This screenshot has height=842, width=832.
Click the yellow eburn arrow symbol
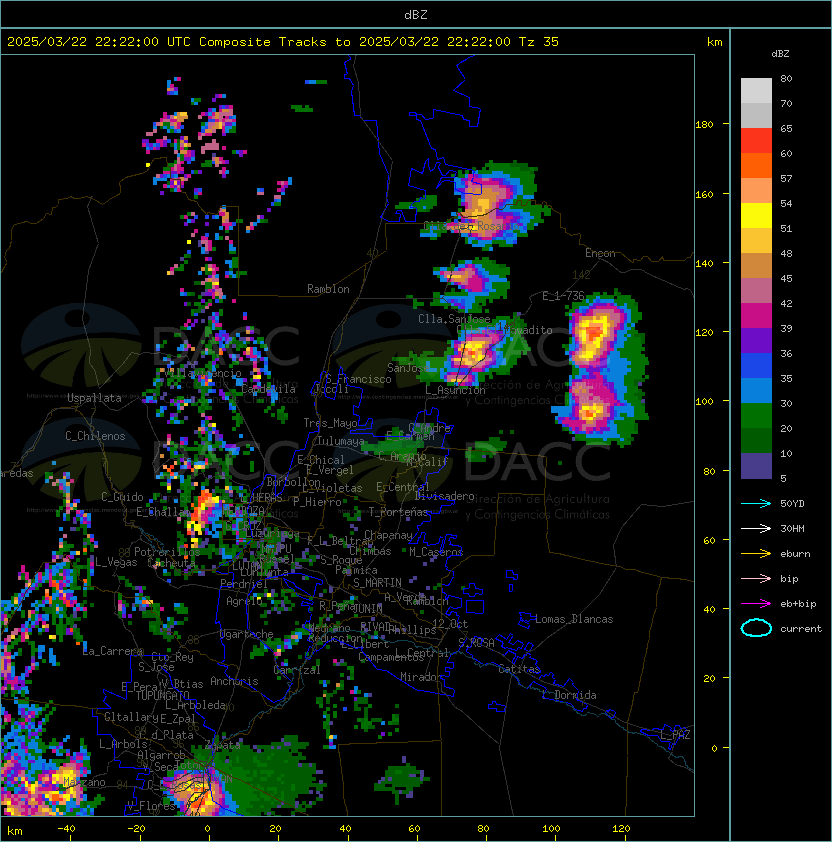click(756, 554)
